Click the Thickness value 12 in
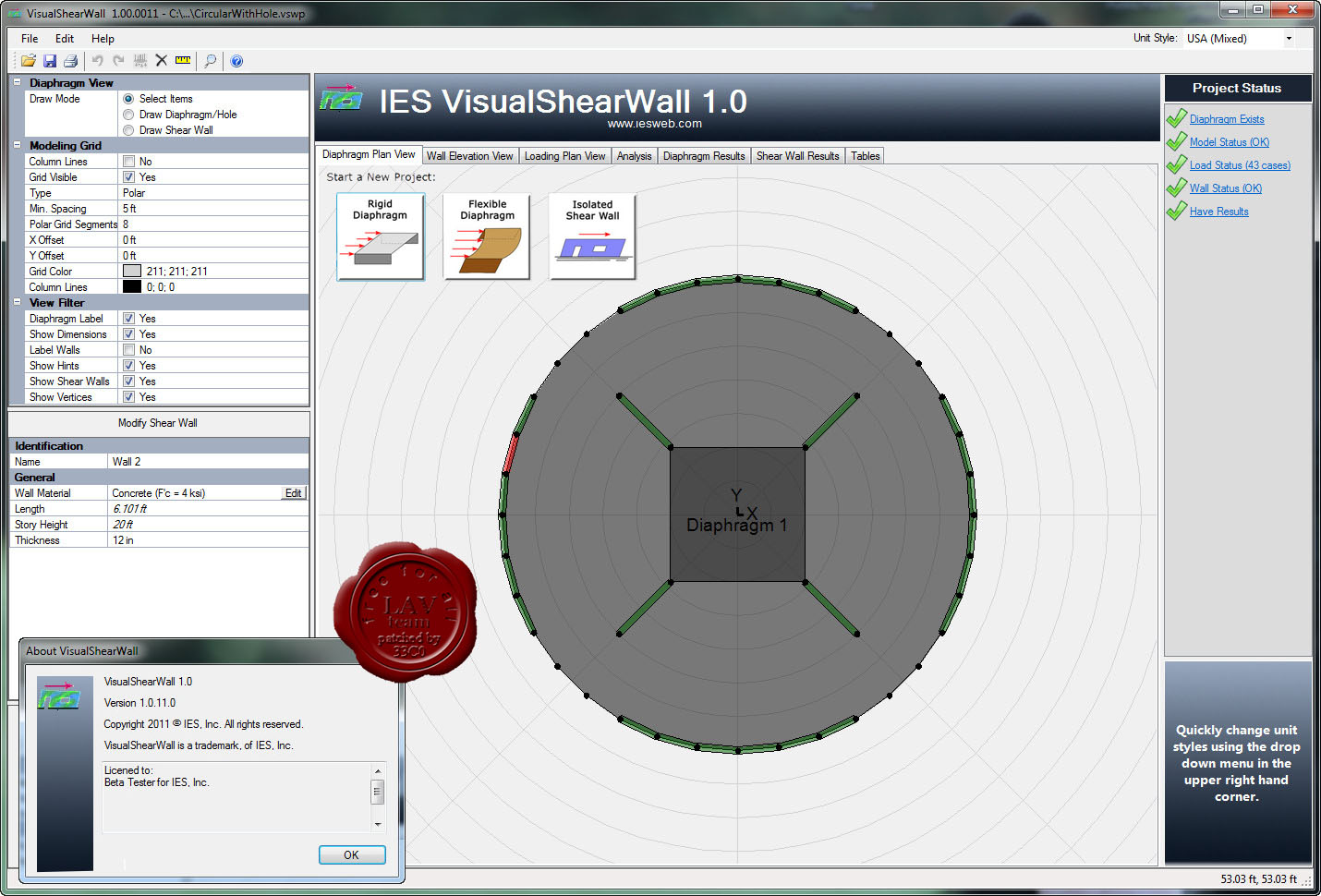Viewport: 1321px width, 896px height. coord(209,540)
